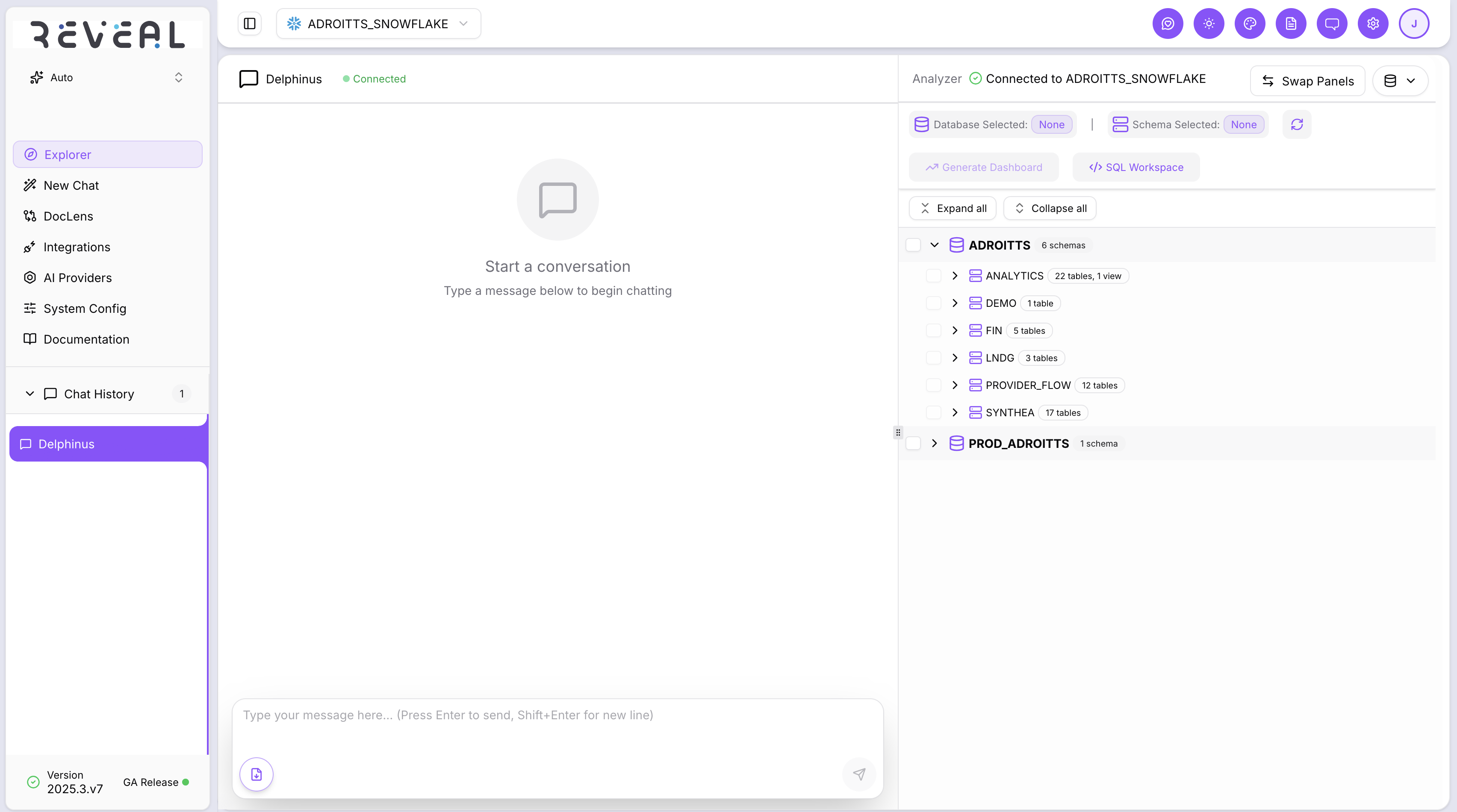1457x812 pixels.
Task: Click the Delphinus chat header icon
Action: pos(248,79)
